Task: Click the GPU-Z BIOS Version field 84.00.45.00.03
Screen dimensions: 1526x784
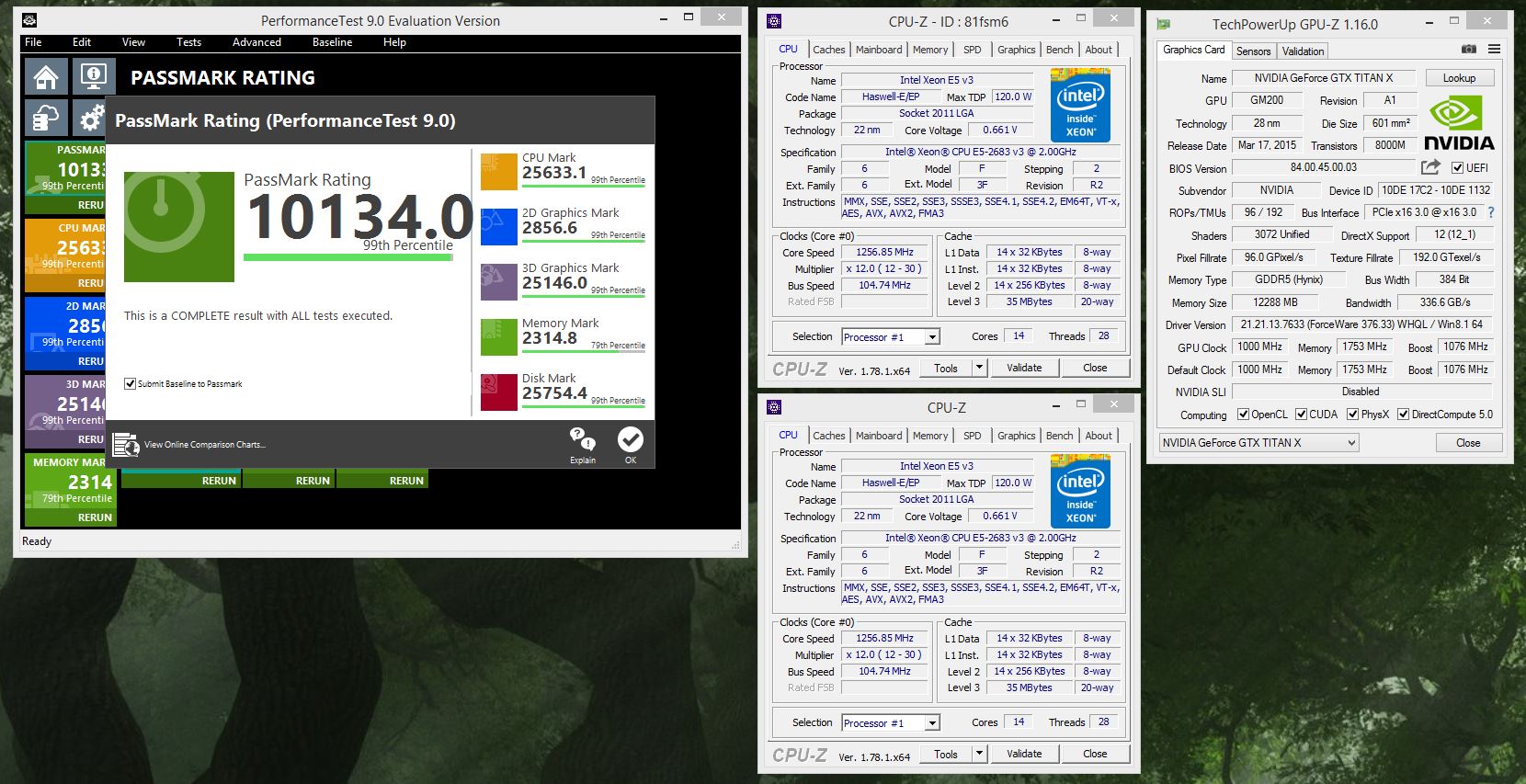Action: (1323, 167)
